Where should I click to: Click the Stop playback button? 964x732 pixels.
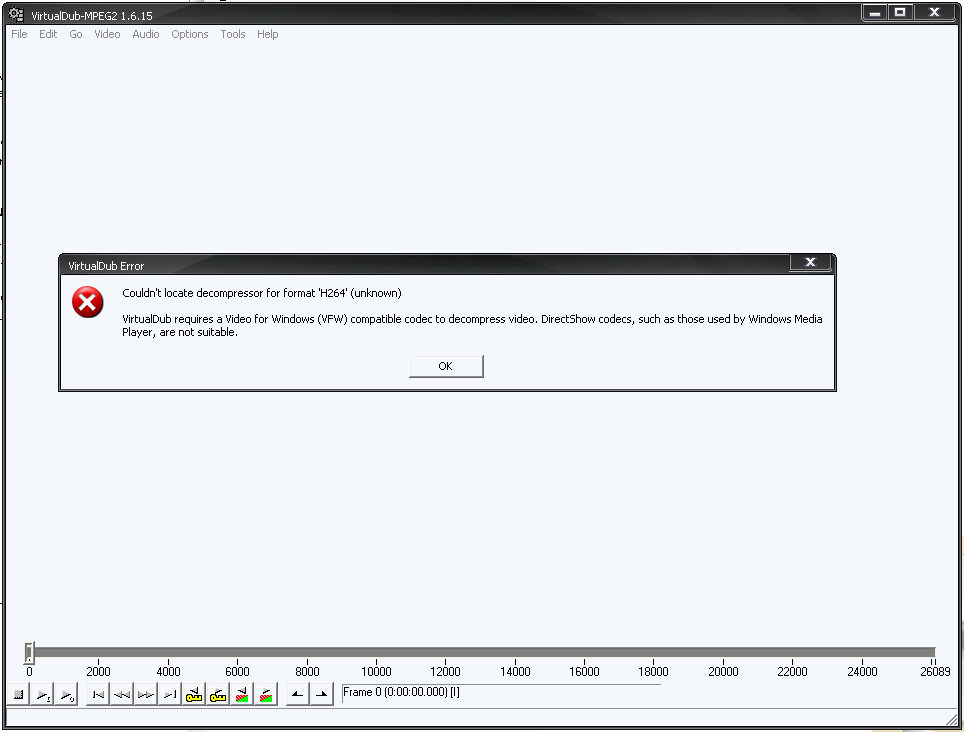(18, 695)
